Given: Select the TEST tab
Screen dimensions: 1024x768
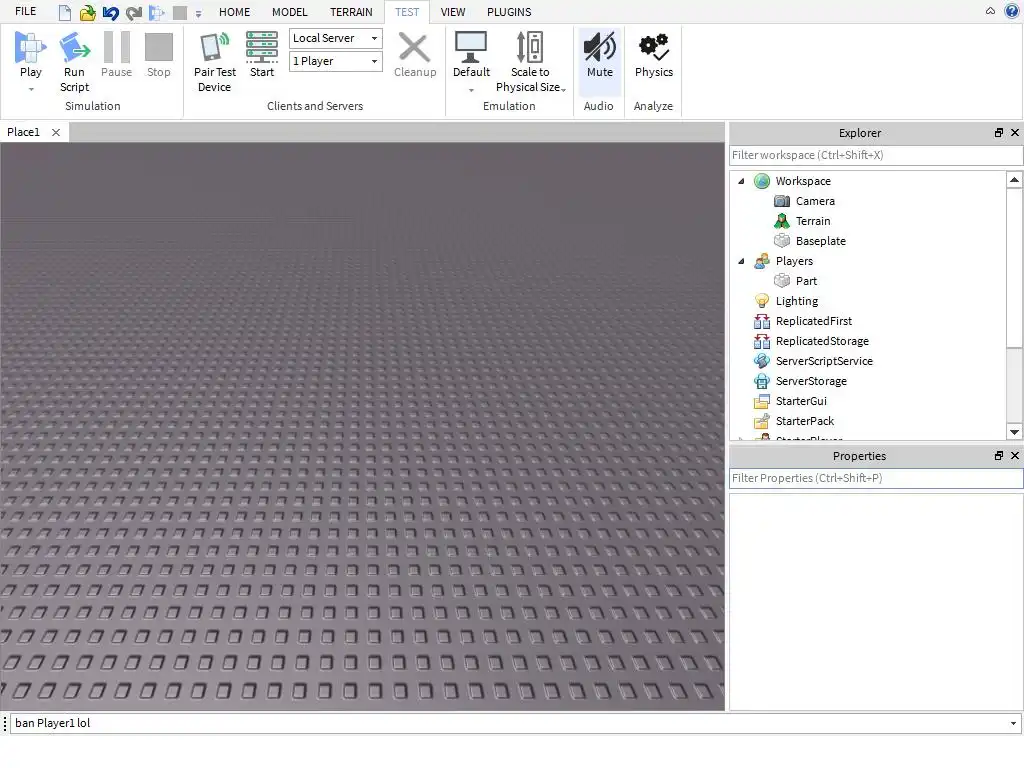Looking at the screenshot, I should coord(407,12).
